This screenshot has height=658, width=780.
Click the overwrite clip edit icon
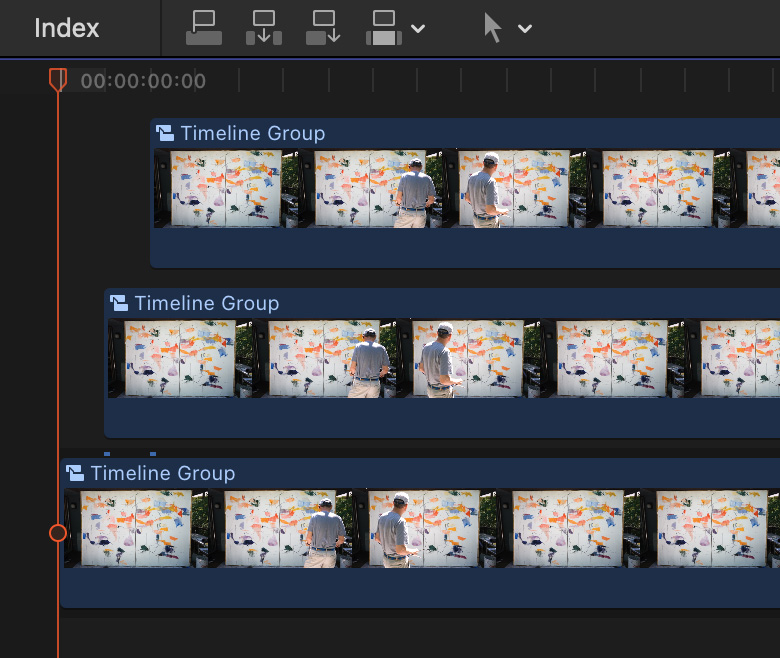(384, 28)
